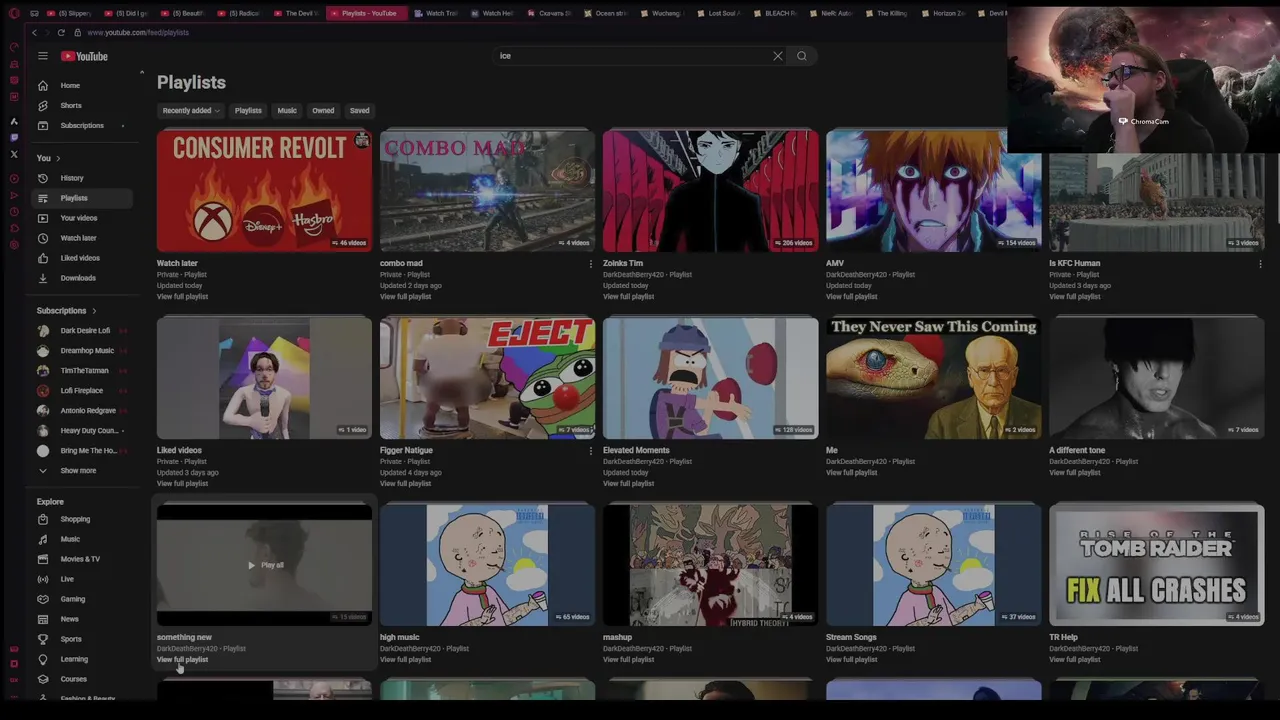Open the TR Help Tomb Raider thumbnail
This screenshot has width=1280, height=720.
pos(1156,565)
